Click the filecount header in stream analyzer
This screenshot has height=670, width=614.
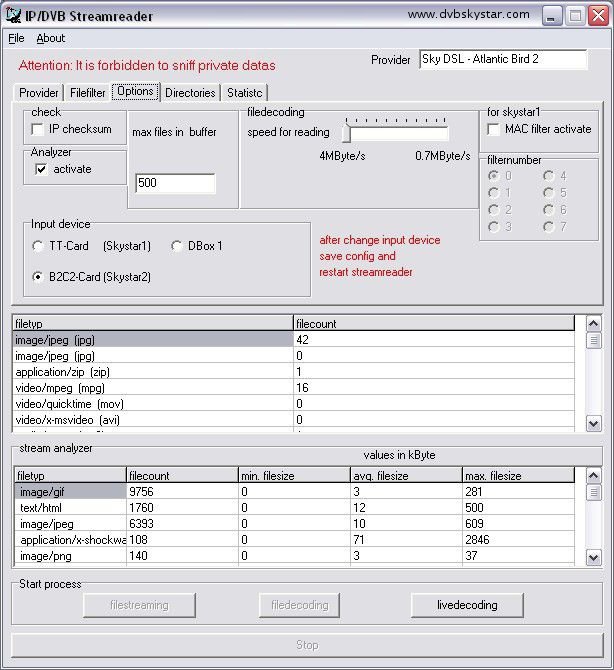tap(182, 476)
